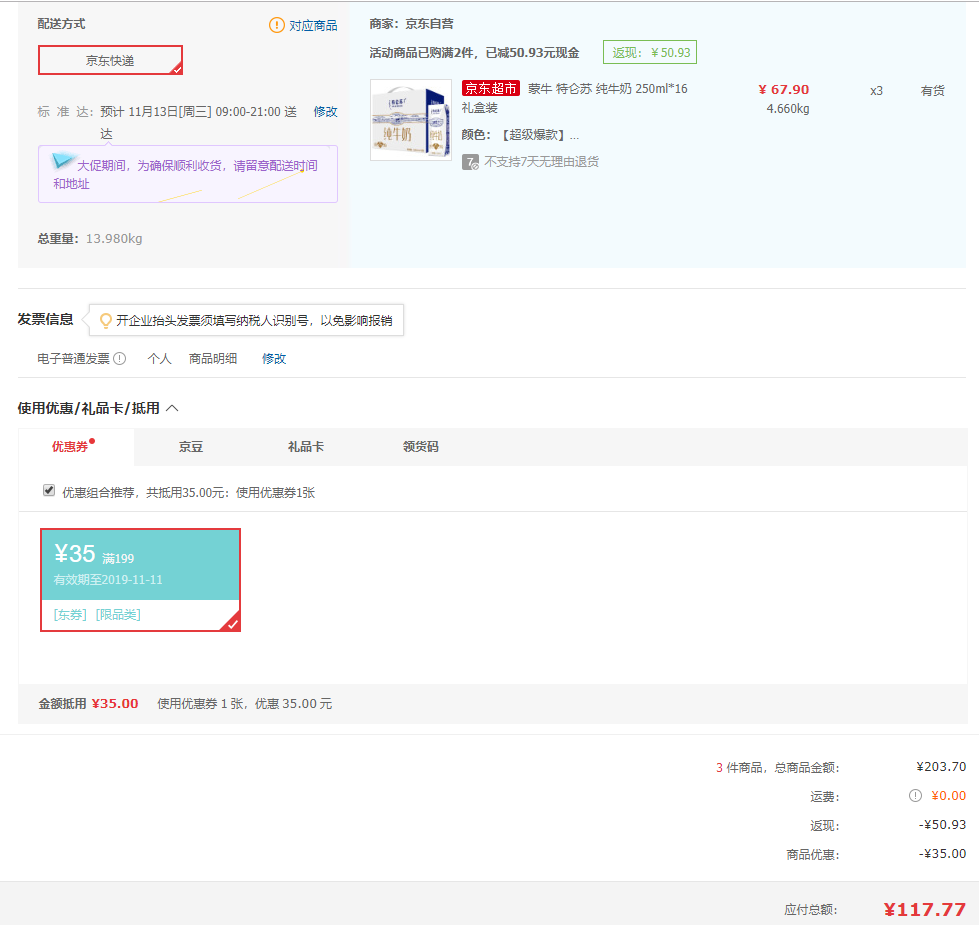Click the lightbulb icon in the invoice tip
Image resolution: width=979 pixels, height=925 pixels.
click(106, 320)
